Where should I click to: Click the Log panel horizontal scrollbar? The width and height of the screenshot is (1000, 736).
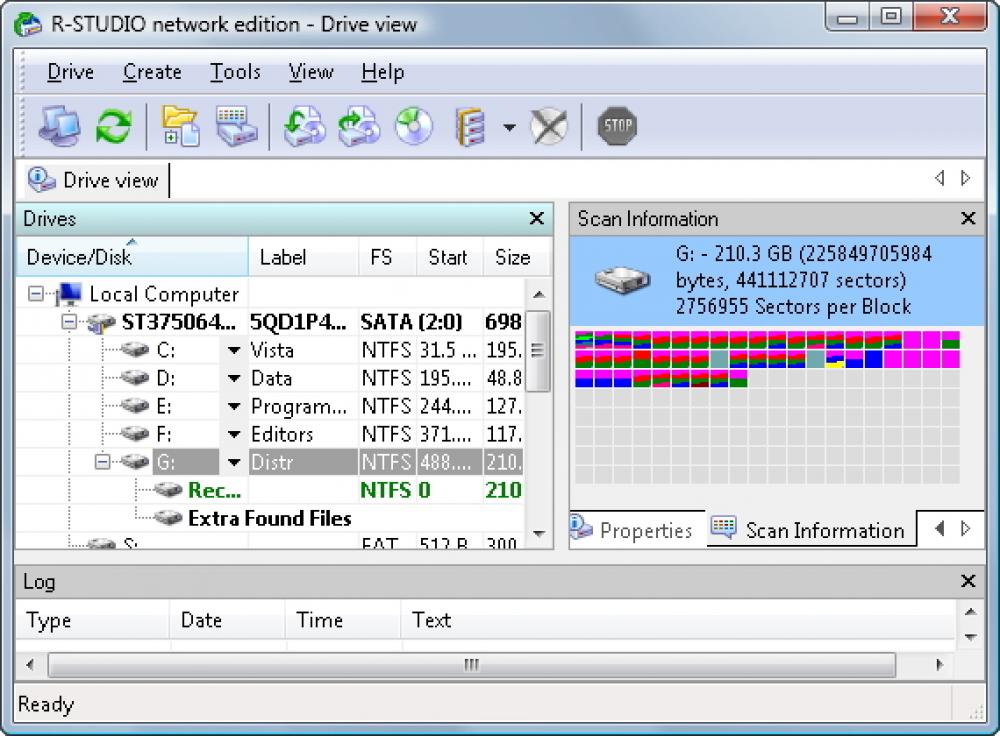(x=470, y=662)
